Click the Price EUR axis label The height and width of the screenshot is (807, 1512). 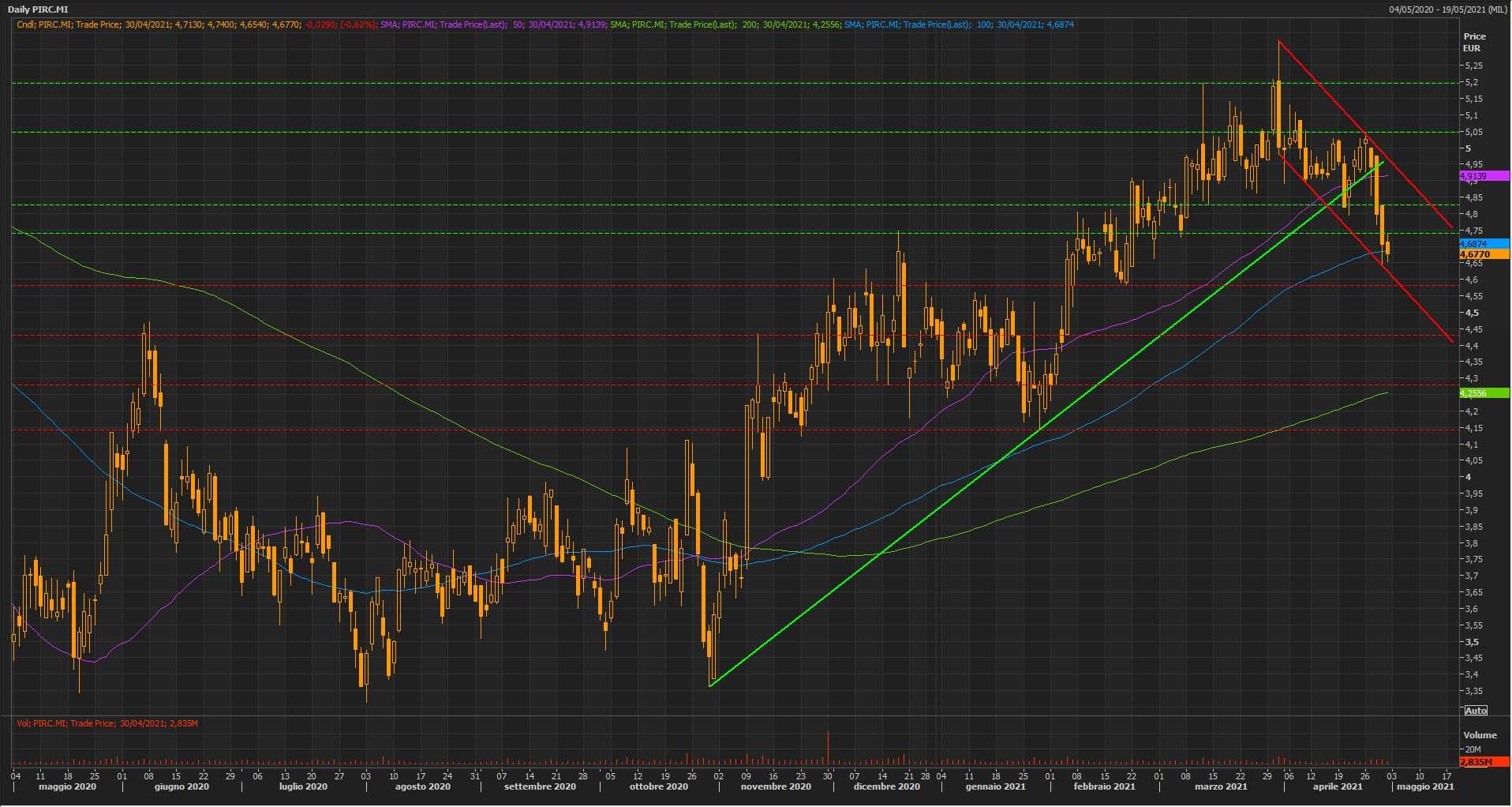point(1473,42)
